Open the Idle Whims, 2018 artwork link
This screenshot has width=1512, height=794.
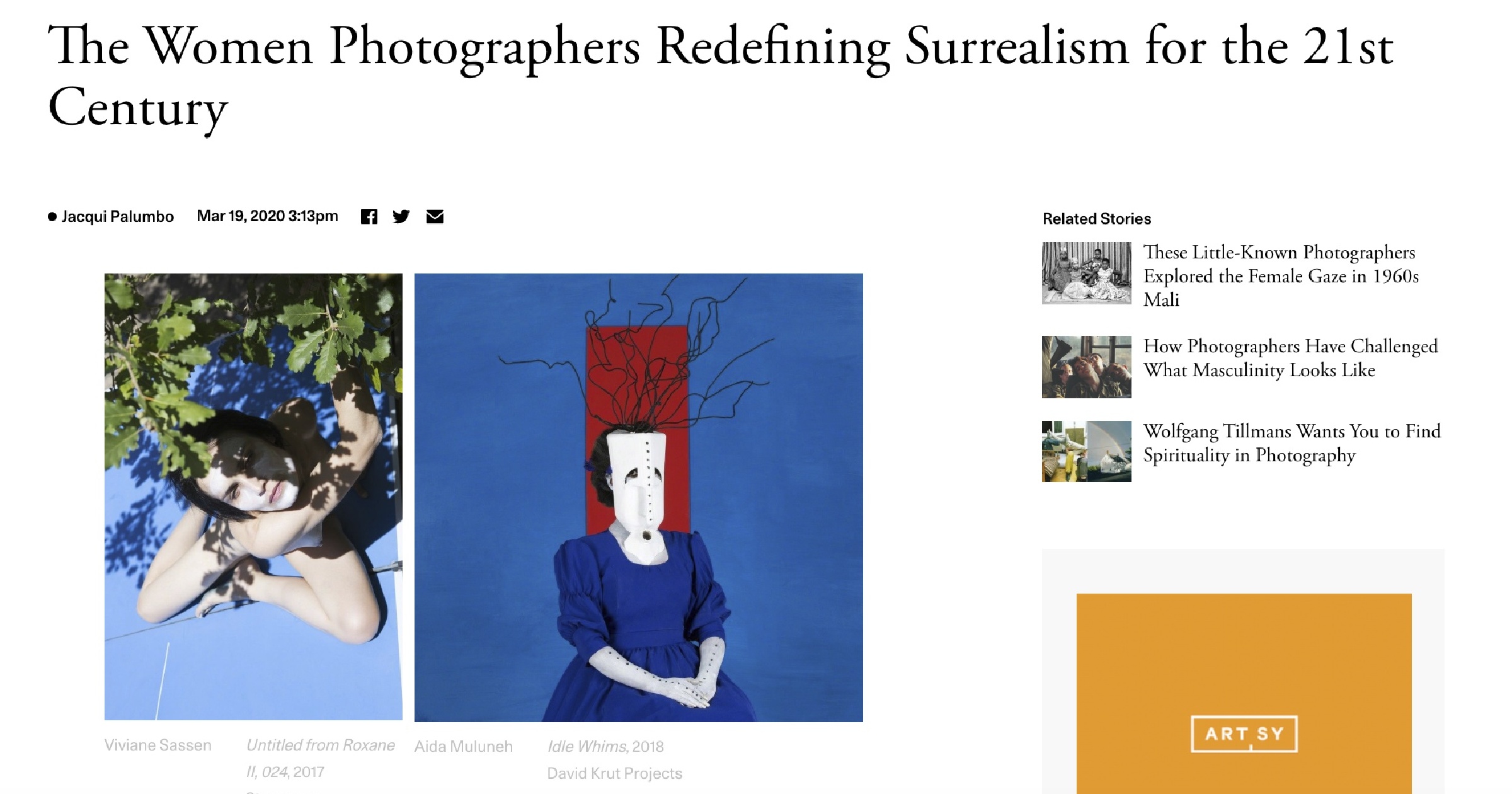(605, 746)
